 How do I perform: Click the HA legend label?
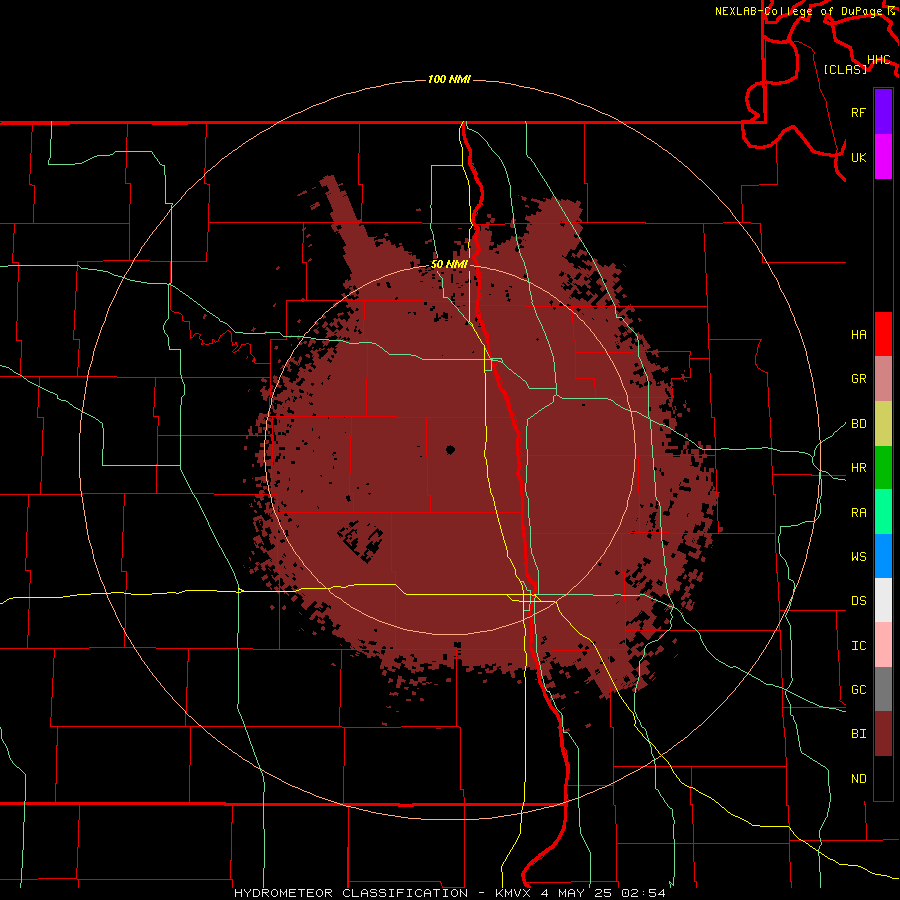point(858,335)
